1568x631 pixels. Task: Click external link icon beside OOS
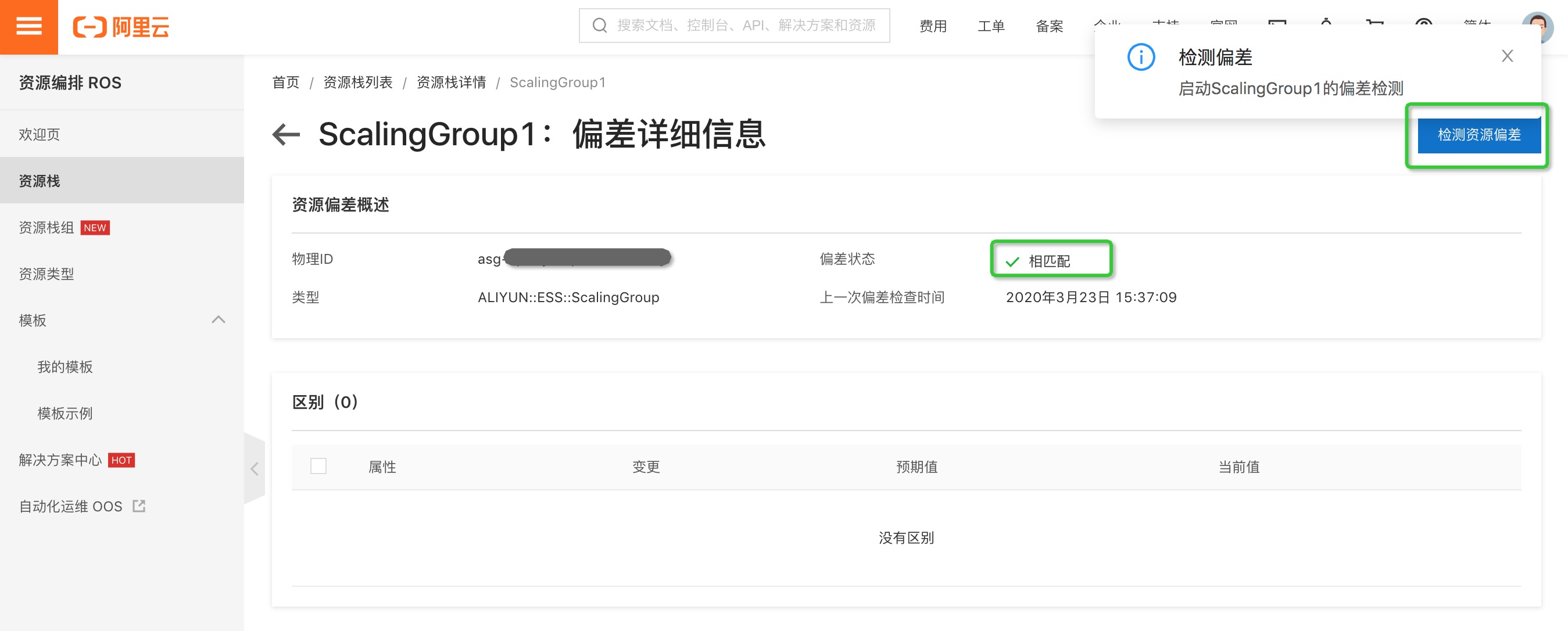click(x=139, y=505)
